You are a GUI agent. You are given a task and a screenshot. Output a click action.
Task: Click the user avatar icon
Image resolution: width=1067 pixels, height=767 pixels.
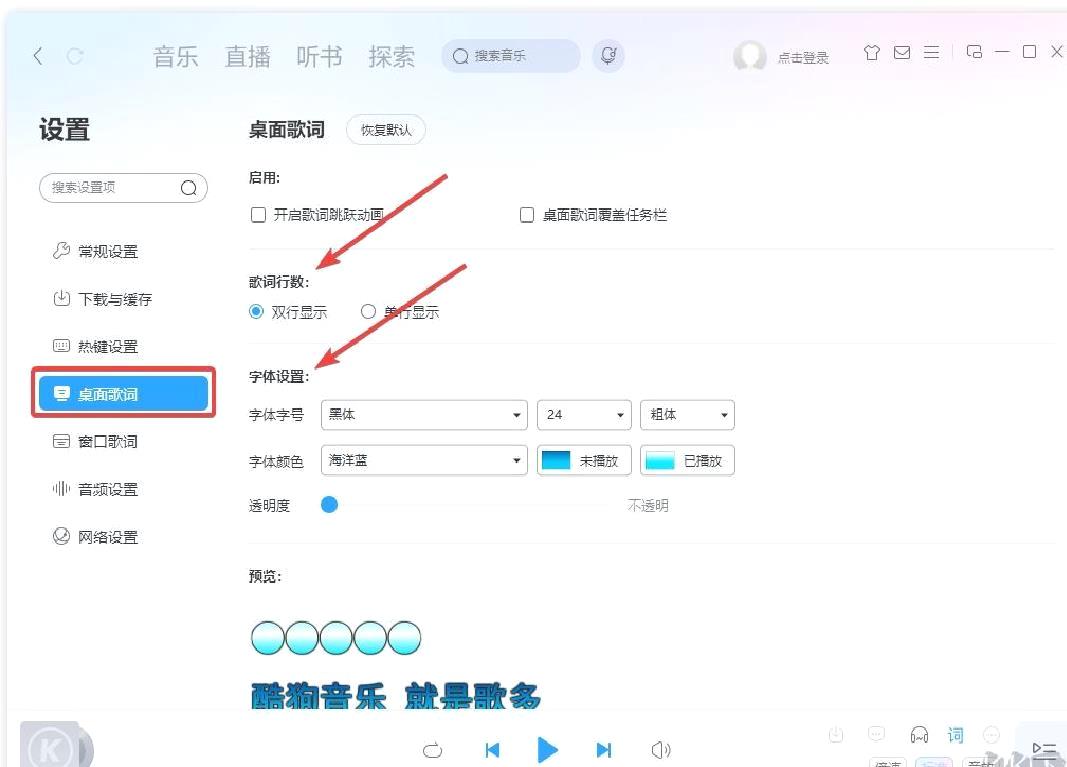(x=749, y=56)
